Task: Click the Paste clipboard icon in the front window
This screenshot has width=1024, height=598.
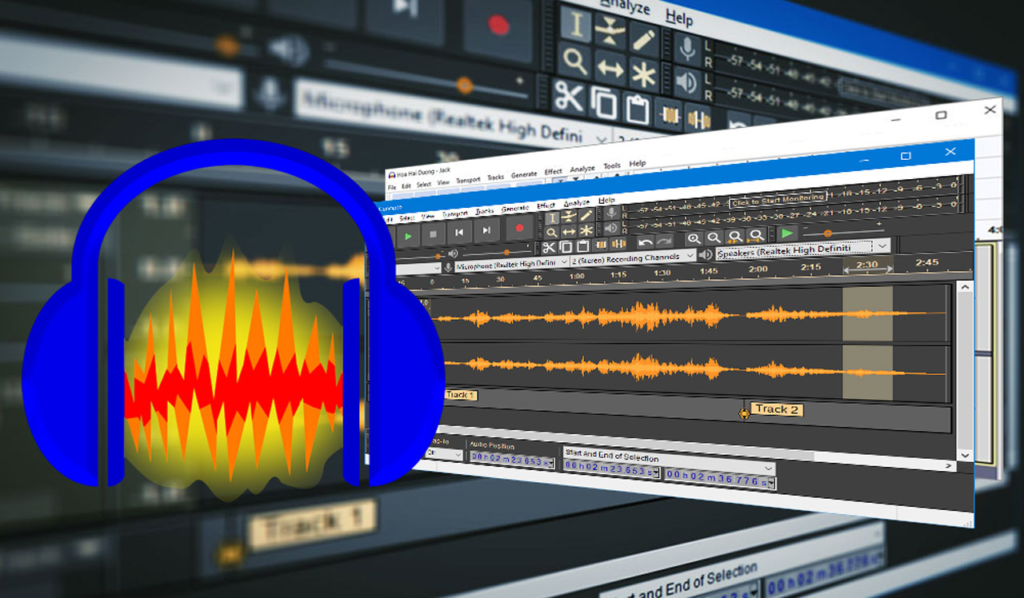Action: click(x=583, y=246)
